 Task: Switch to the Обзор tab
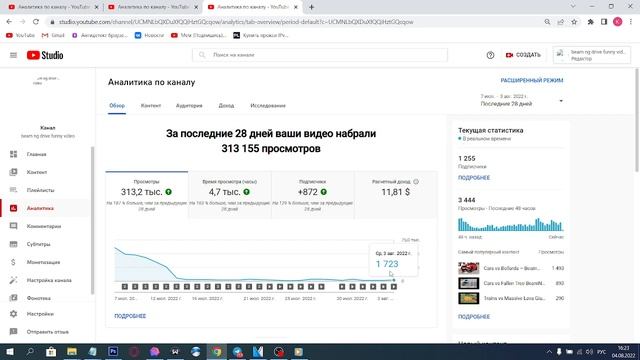(117, 106)
